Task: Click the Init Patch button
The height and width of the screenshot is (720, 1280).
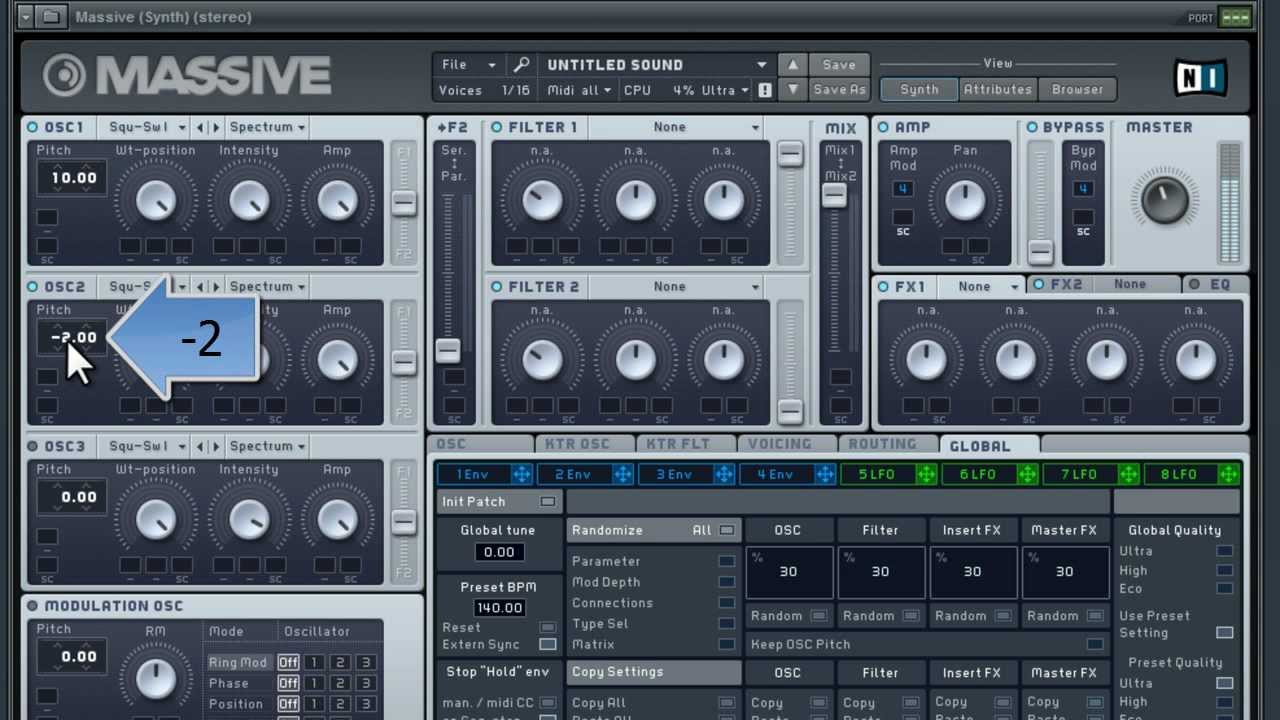Action: point(499,502)
